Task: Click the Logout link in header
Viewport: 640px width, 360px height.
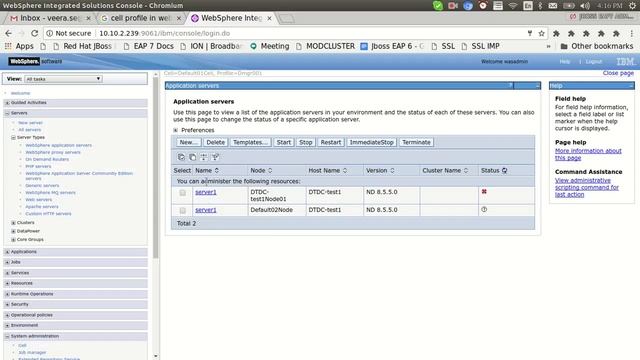Action: (594, 61)
